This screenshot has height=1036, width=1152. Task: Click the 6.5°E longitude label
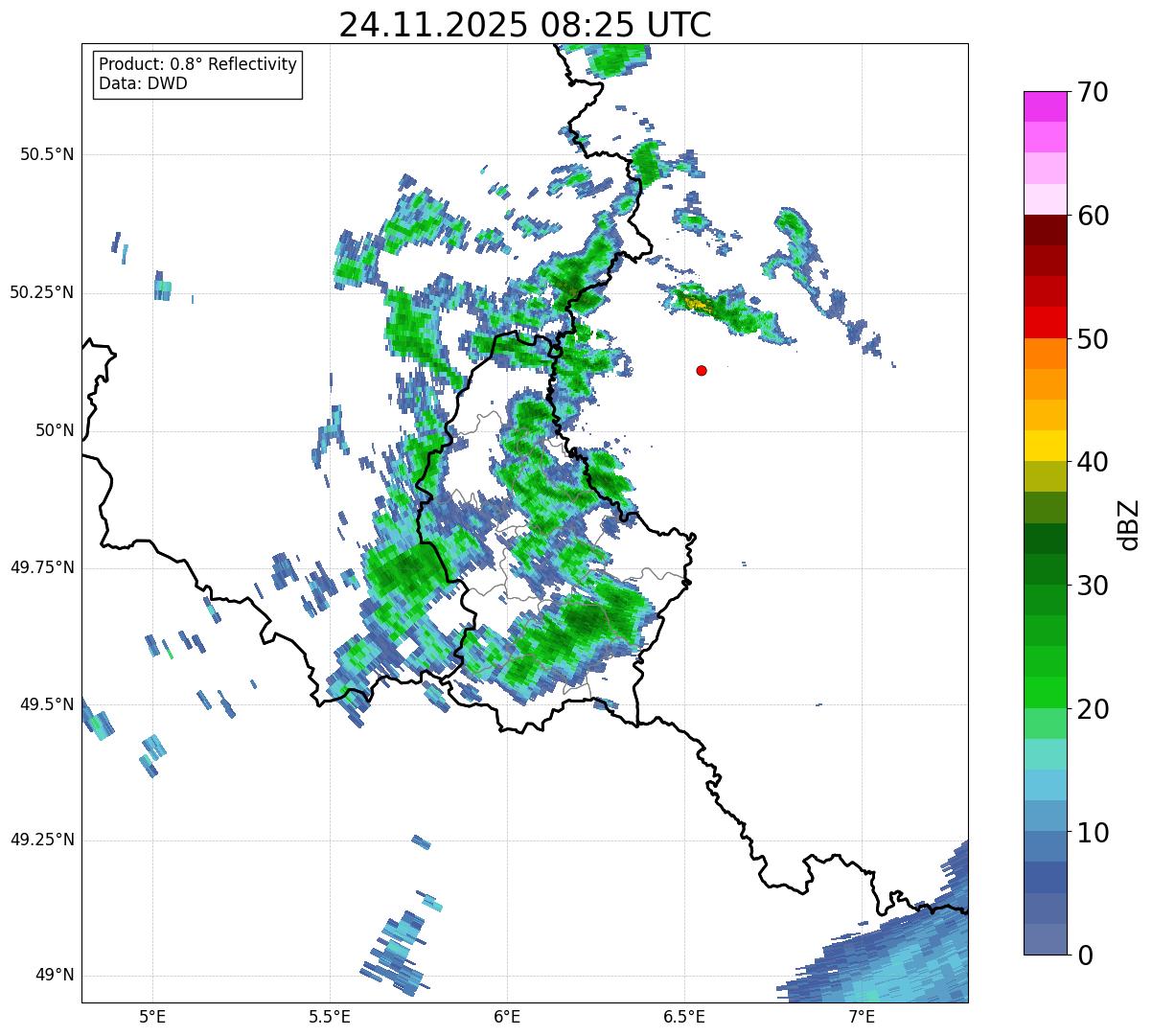click(x=684, y=1017)
